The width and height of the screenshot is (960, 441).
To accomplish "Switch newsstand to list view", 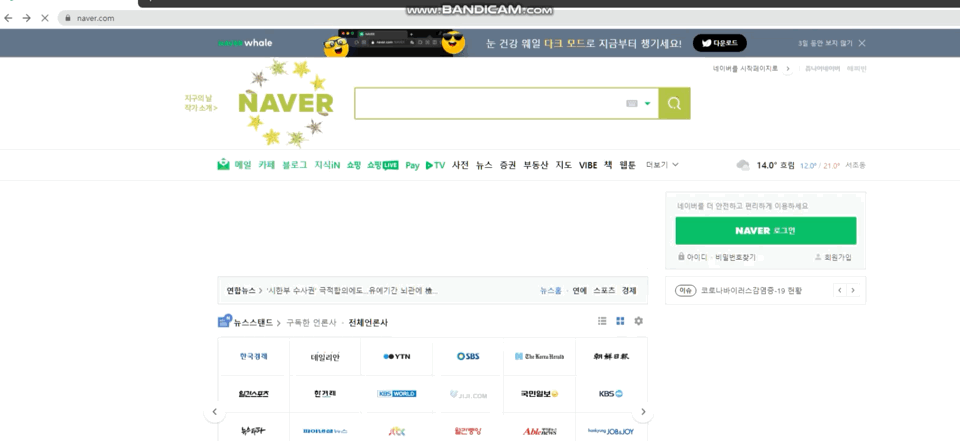I will pyautogui.click(x=602, y=321).
